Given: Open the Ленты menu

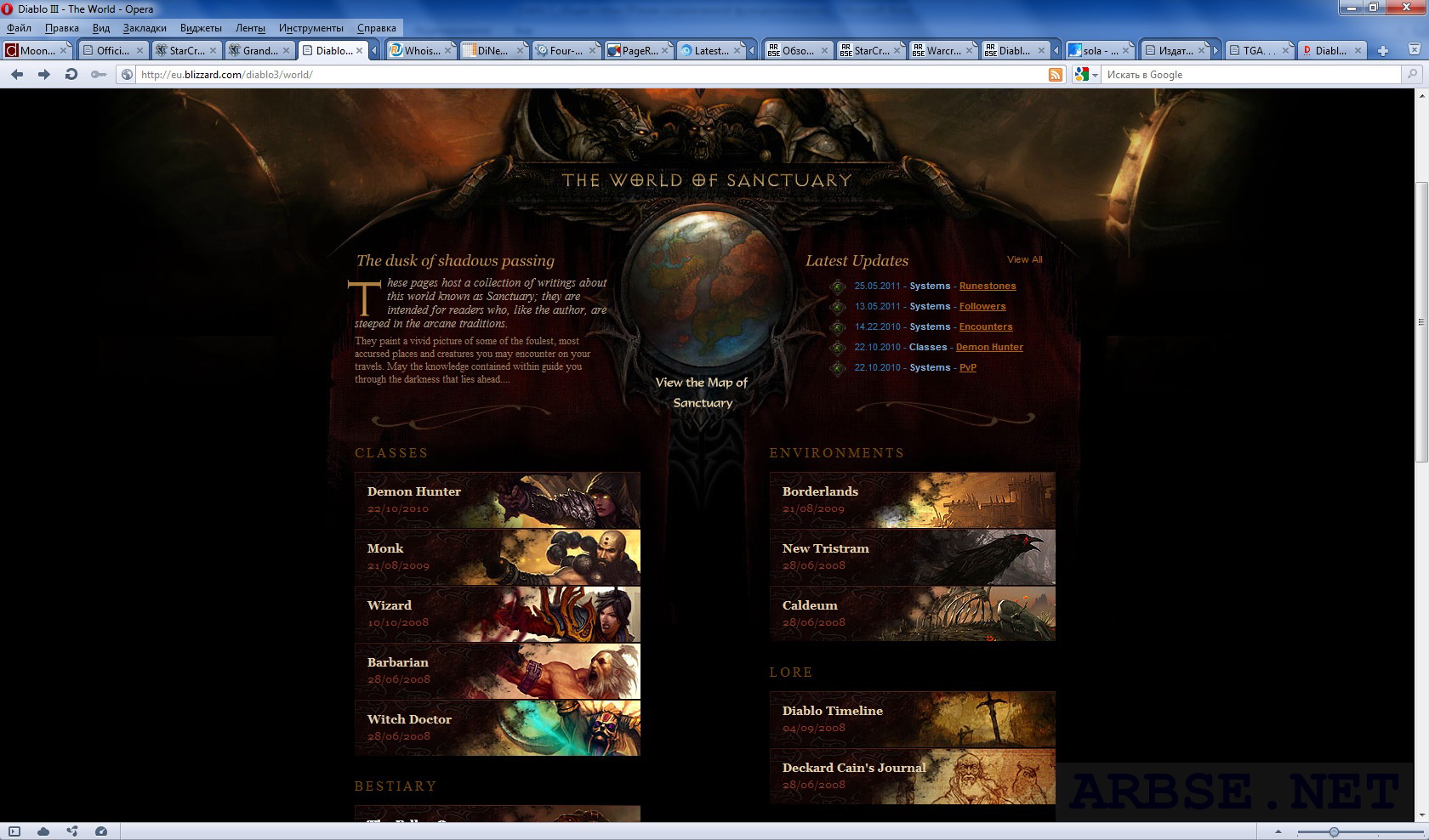Looking at the screenshot, I should pos(250,28).
